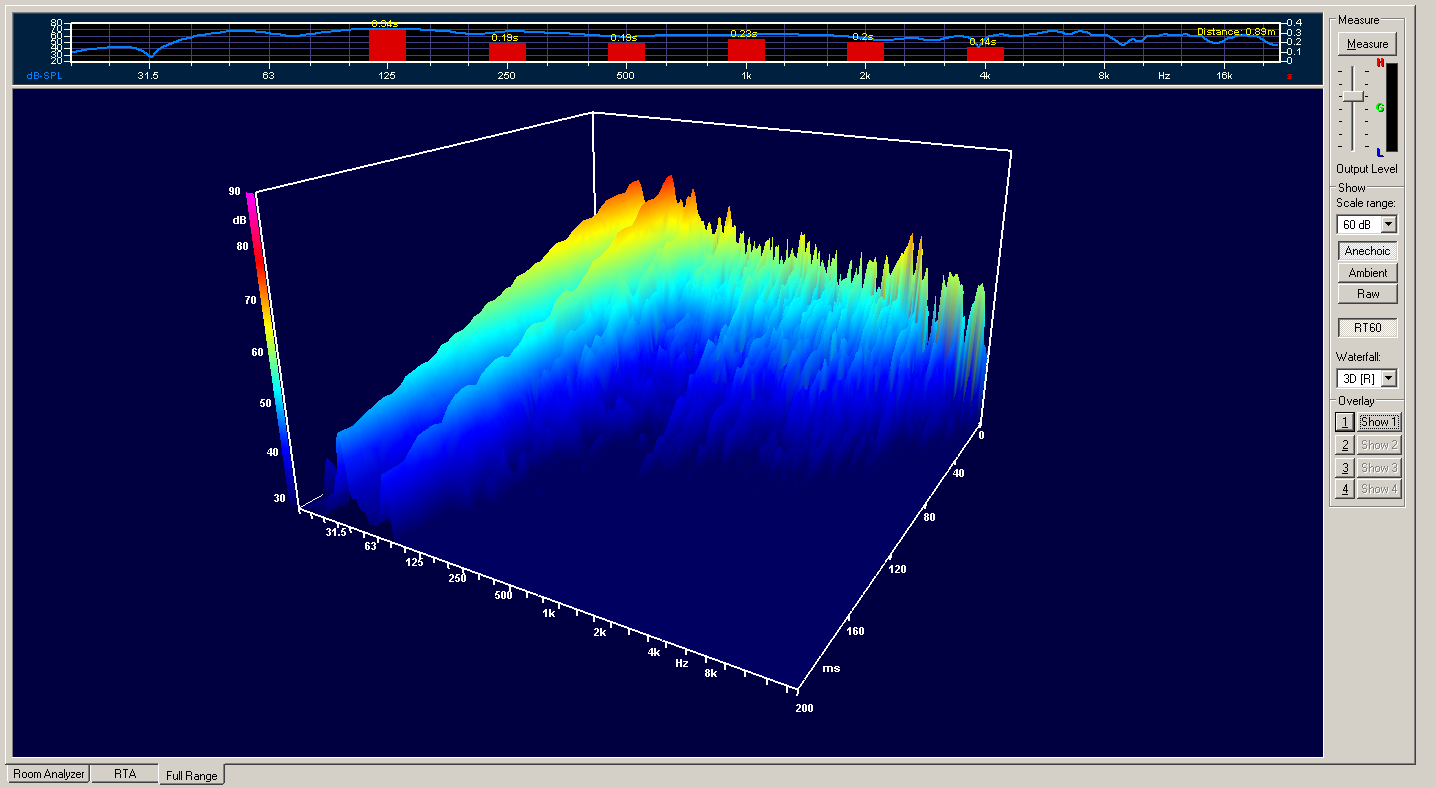Adjust the Output Level slider handle
The image size is (1436, 788).
pos(1352,96)
